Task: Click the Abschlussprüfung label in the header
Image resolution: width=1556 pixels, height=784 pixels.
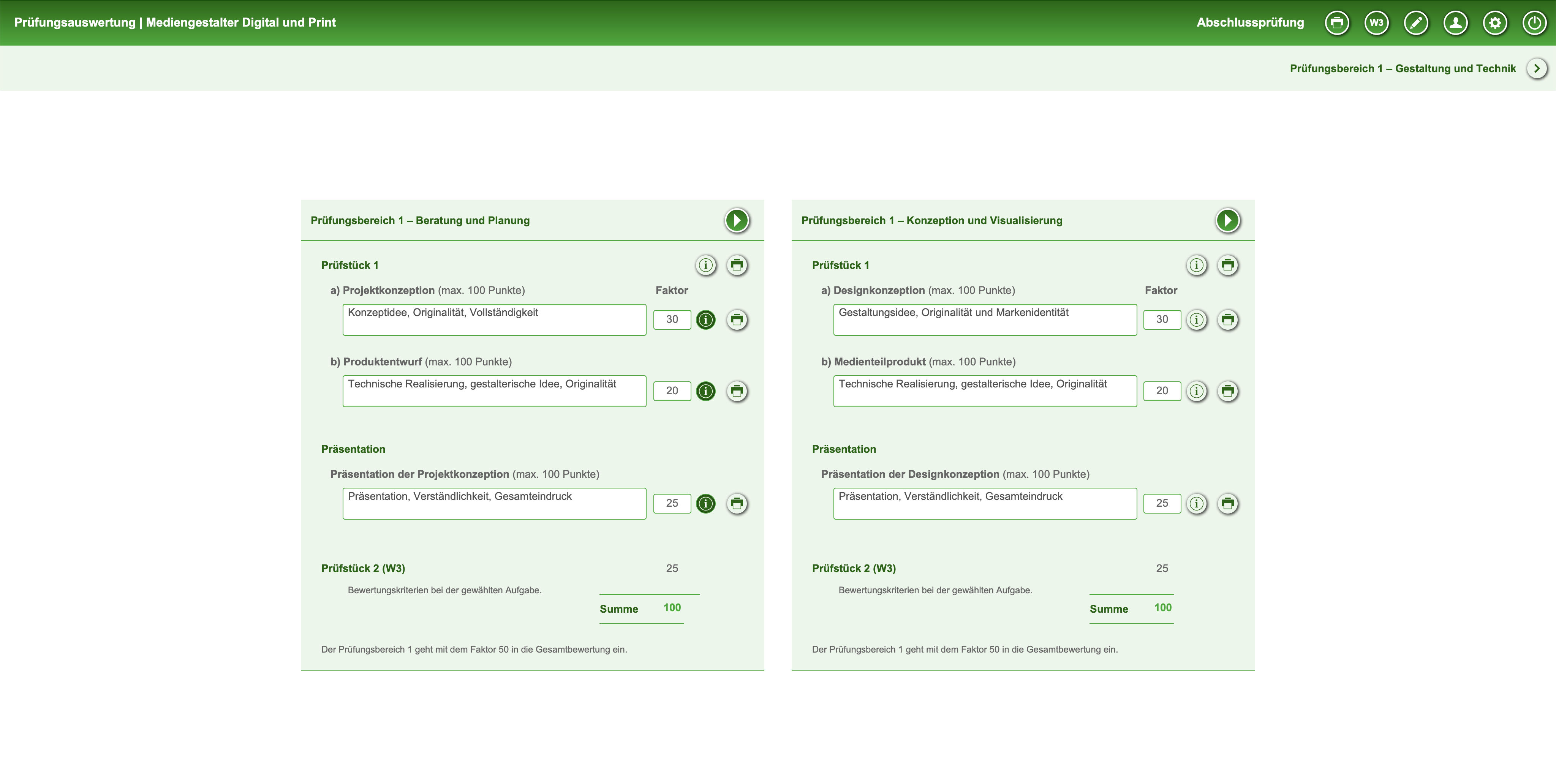Action: [1250, 22]
